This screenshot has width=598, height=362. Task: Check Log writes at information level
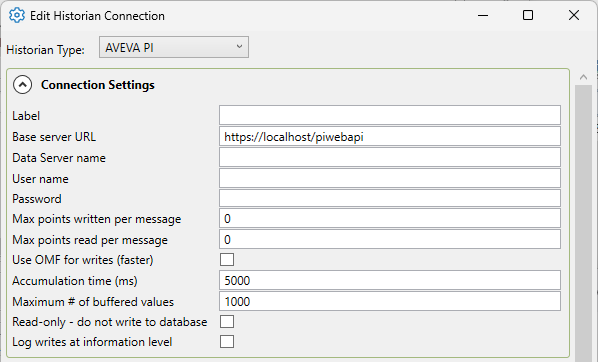point(227,341)
